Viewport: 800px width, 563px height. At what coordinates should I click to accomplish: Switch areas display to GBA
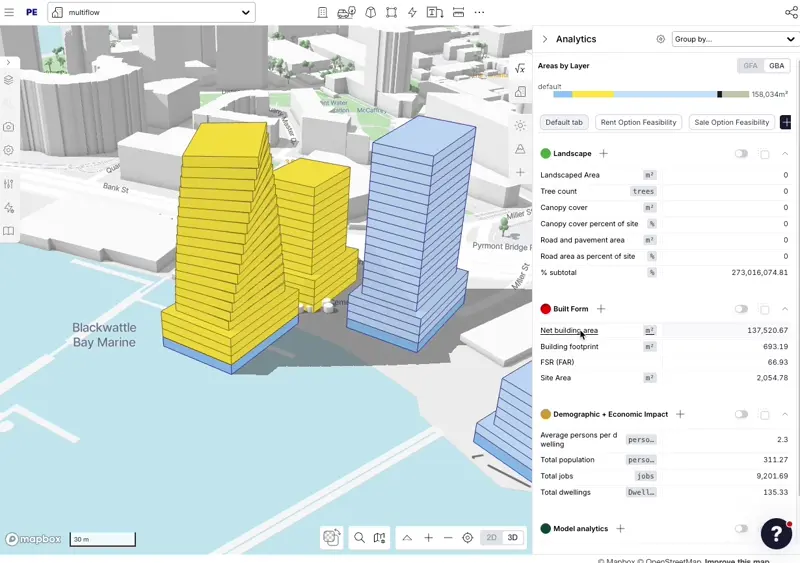pyautogui.click(x=777, y=66)
